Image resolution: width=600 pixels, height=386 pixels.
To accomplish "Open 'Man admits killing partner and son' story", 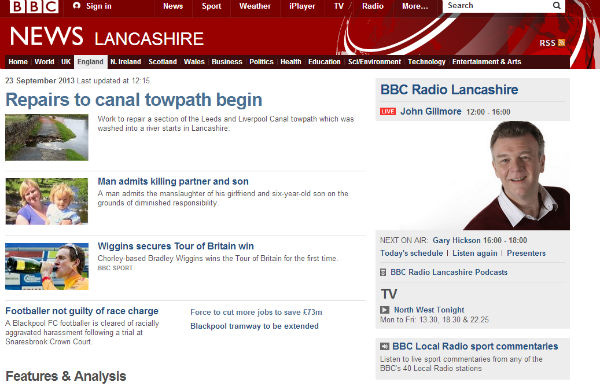I will [x=173, y=181].
